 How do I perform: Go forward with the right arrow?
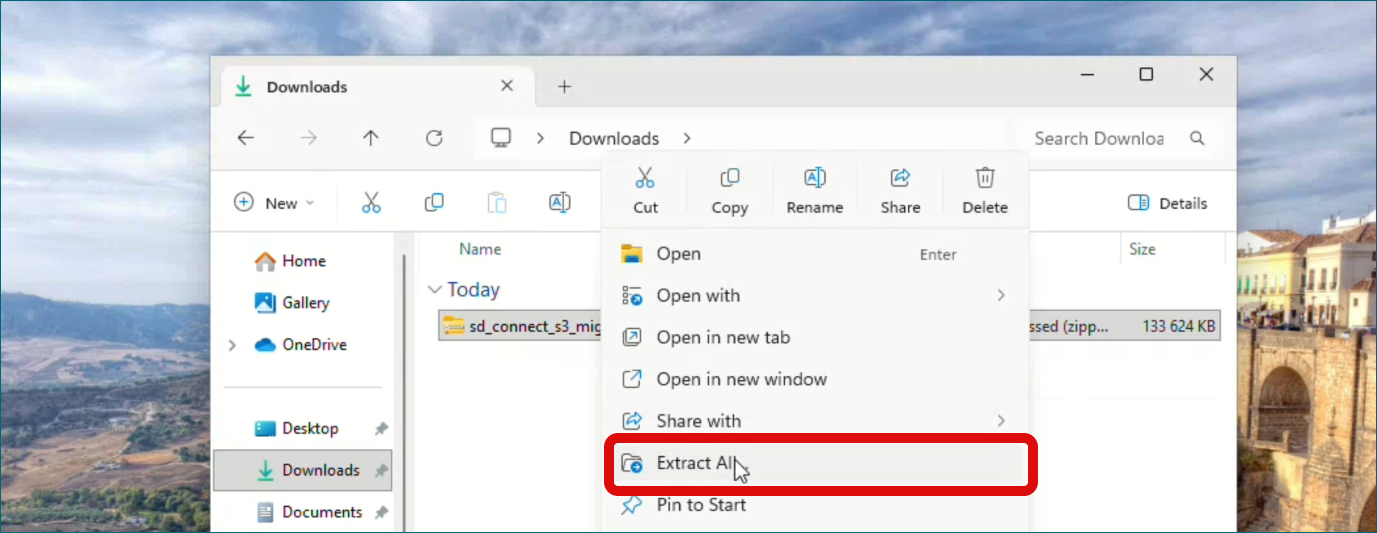coord(308,138)
